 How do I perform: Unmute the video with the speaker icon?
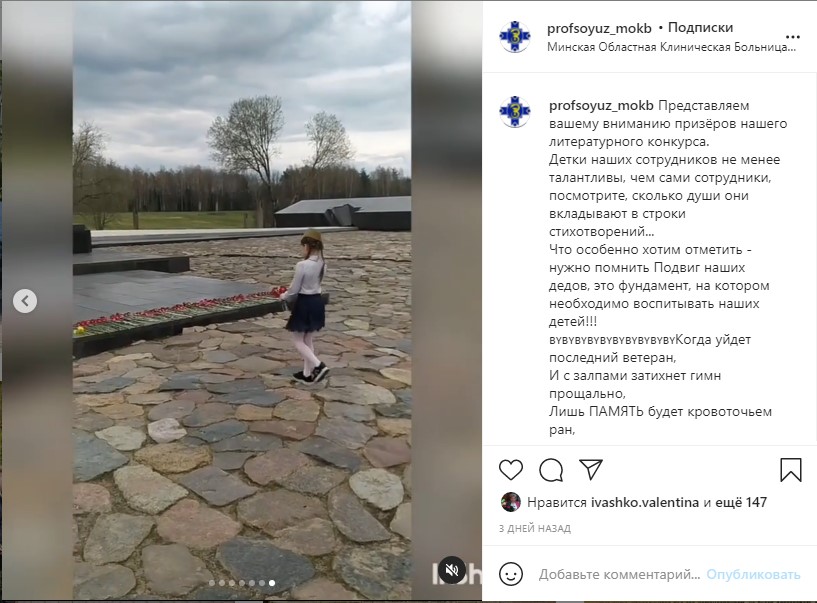(452, 570)
